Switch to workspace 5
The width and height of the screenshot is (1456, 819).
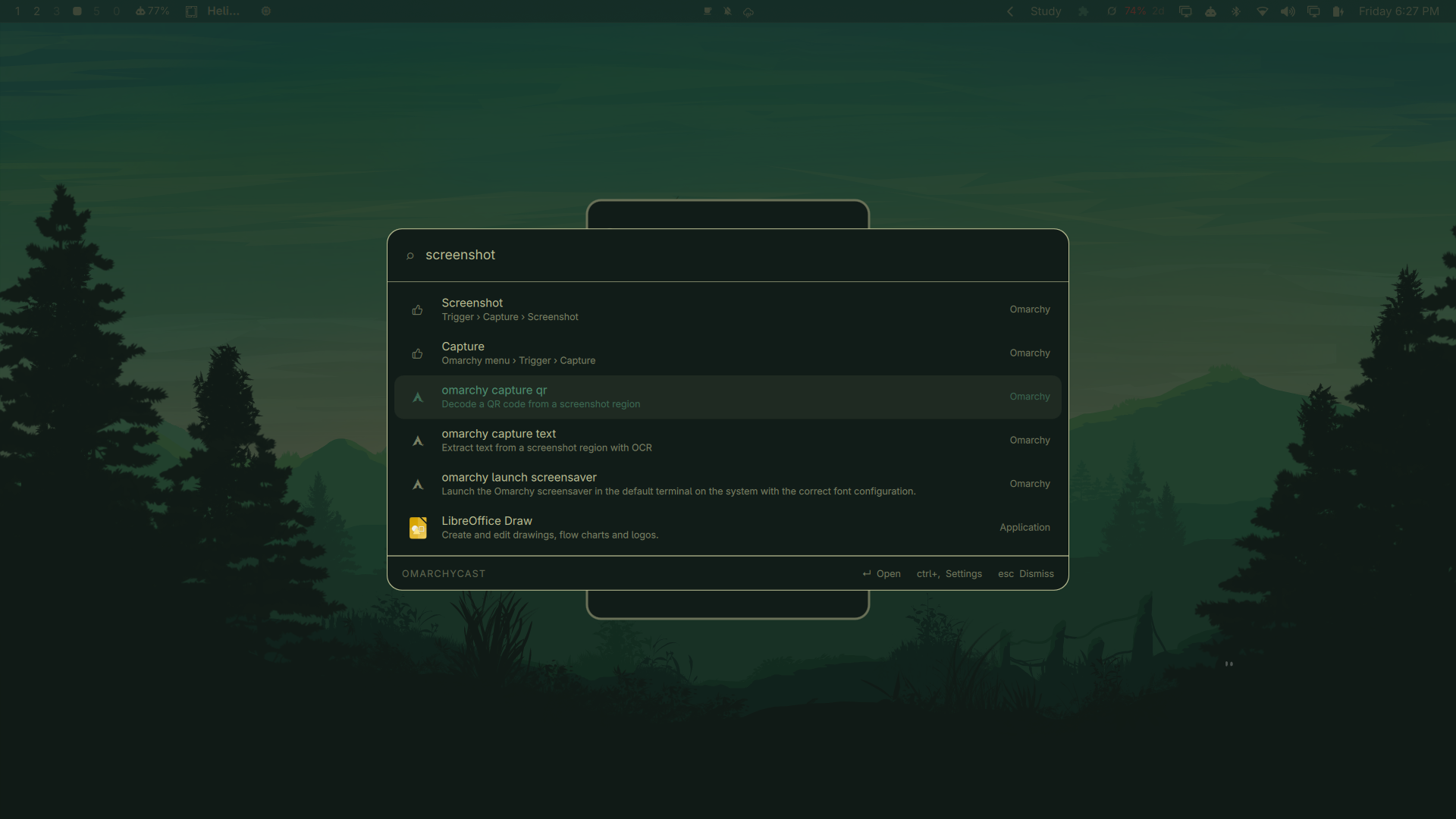[x=96, y=11]
